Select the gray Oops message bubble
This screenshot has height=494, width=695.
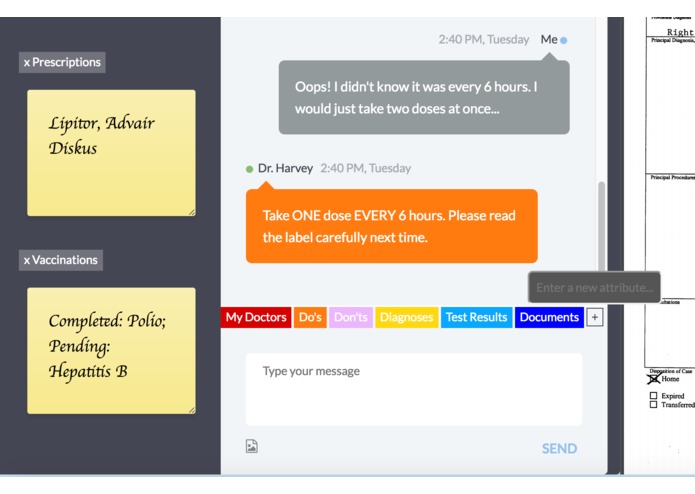[424, 97]
